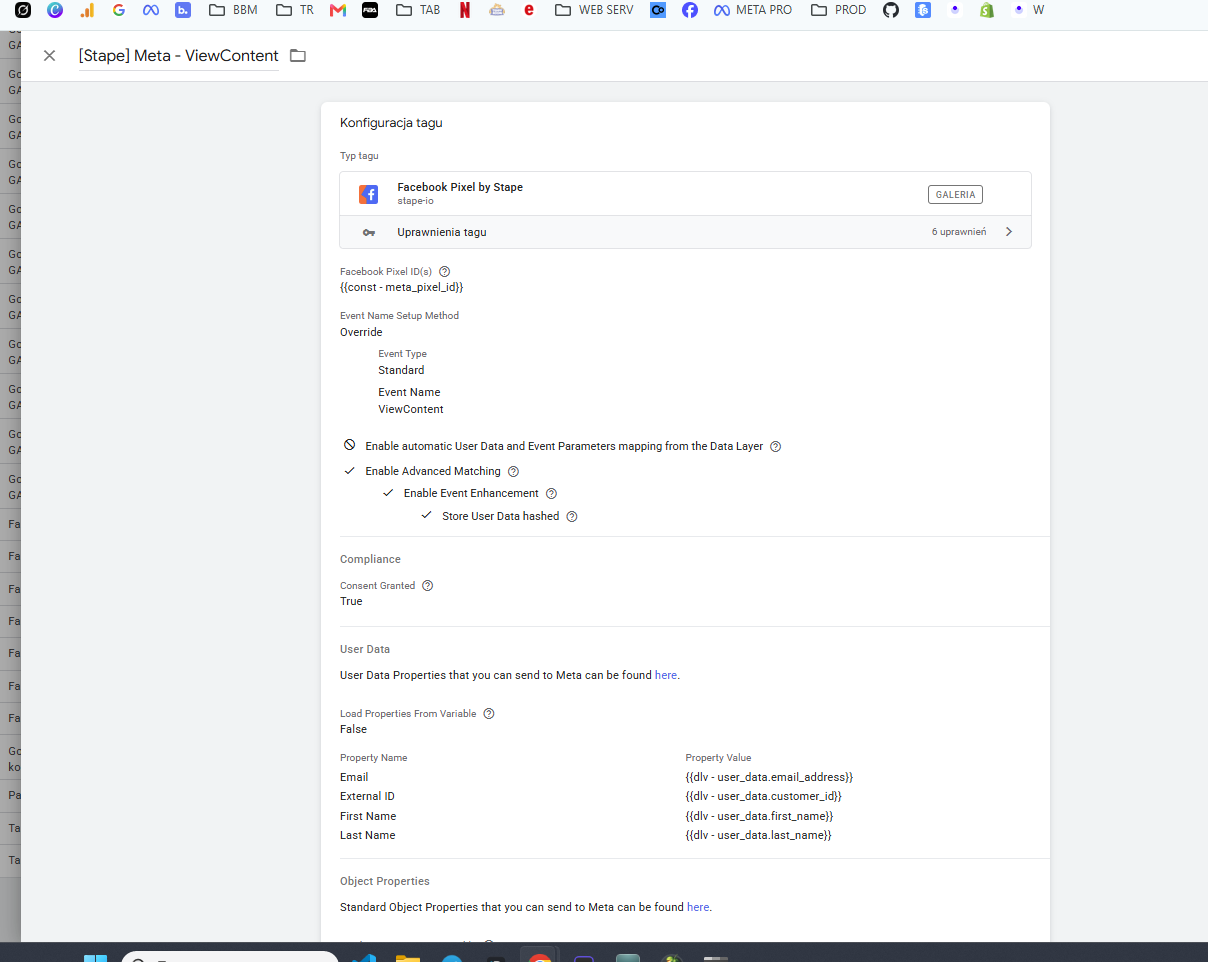Open the Netflix bookmark icon
Viewport: 1208px width, 962px height.
click(x=465, y=10)
